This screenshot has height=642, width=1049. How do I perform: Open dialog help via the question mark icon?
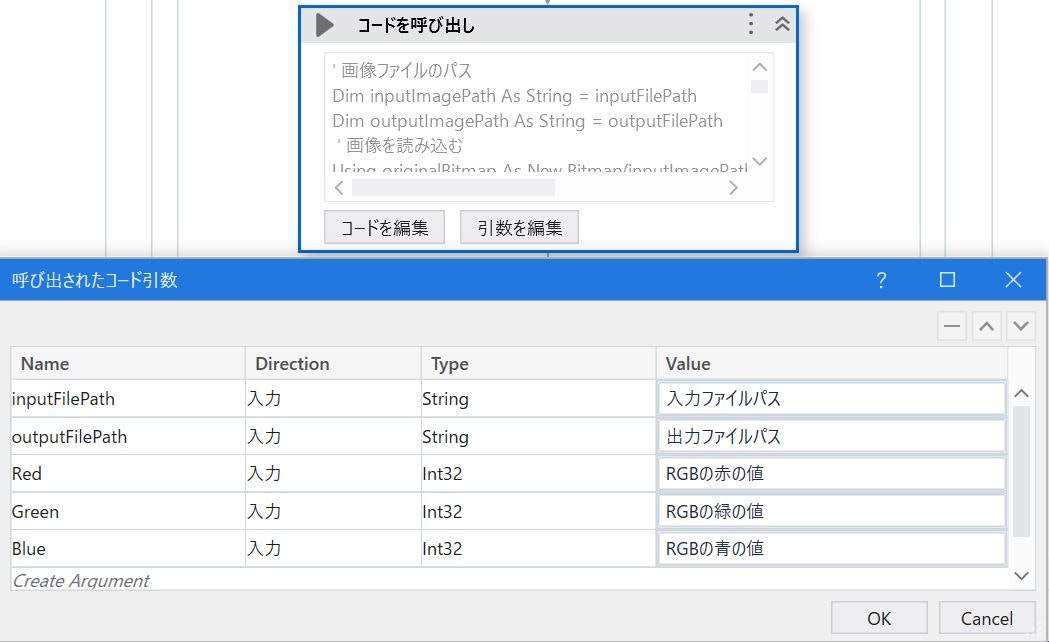click(x=881, y=281)
